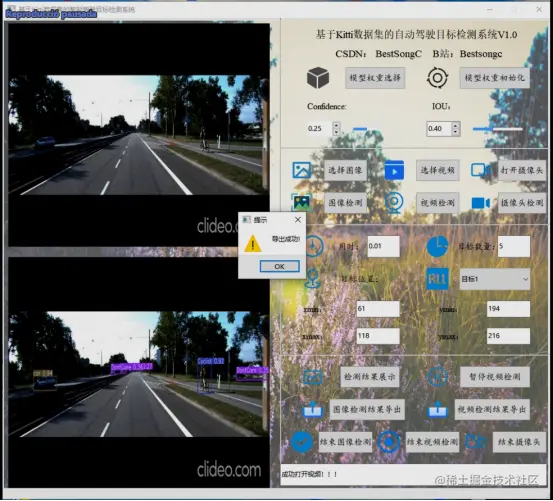
Task: Choose an image with 选择图像
Action: (345, 170)
